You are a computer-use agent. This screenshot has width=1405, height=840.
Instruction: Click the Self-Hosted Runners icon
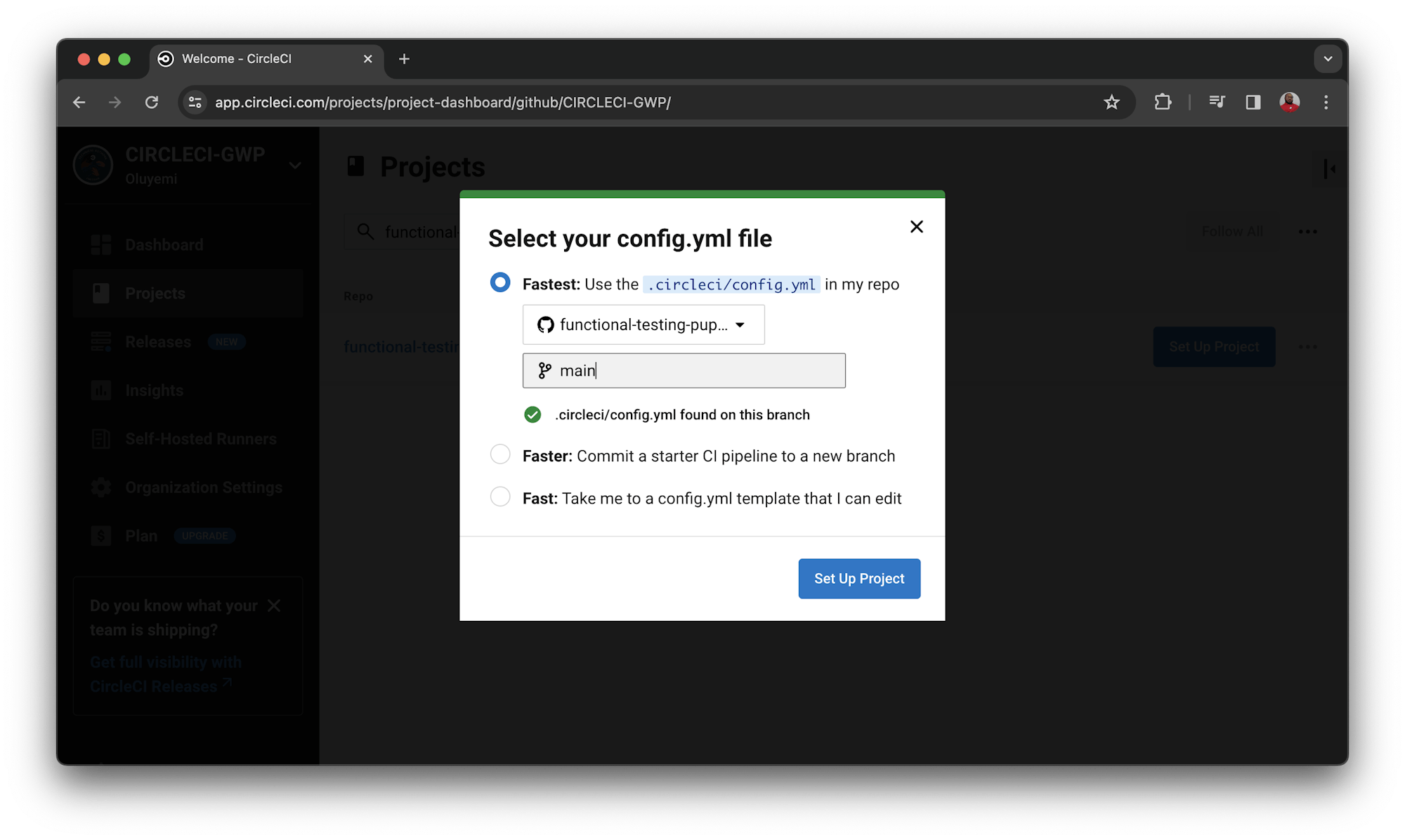pyautogui.click(x=101, y=438)
